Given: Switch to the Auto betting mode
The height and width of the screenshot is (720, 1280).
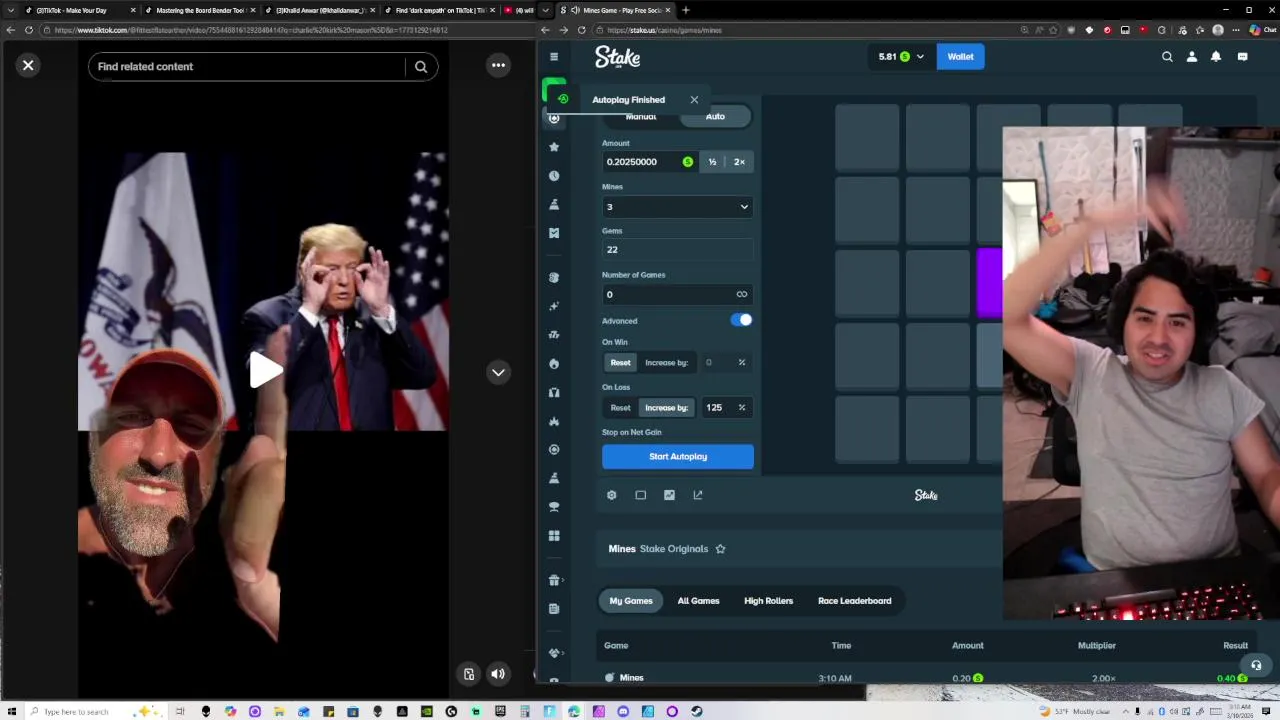Looking at the screenshot, I should click(715, 117).
